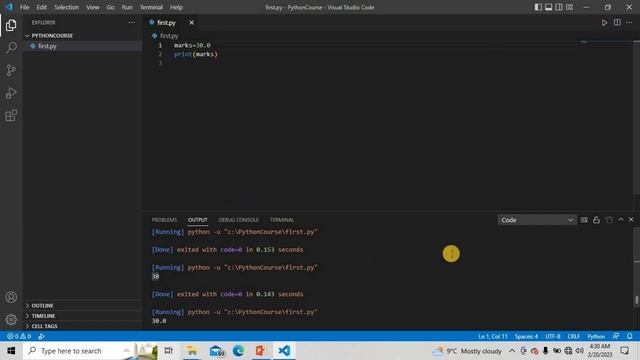The height and width of the screenshot is (360, 640).
Task: Open File Explorer from the taskbar
Action: click(x=192, y=351)
